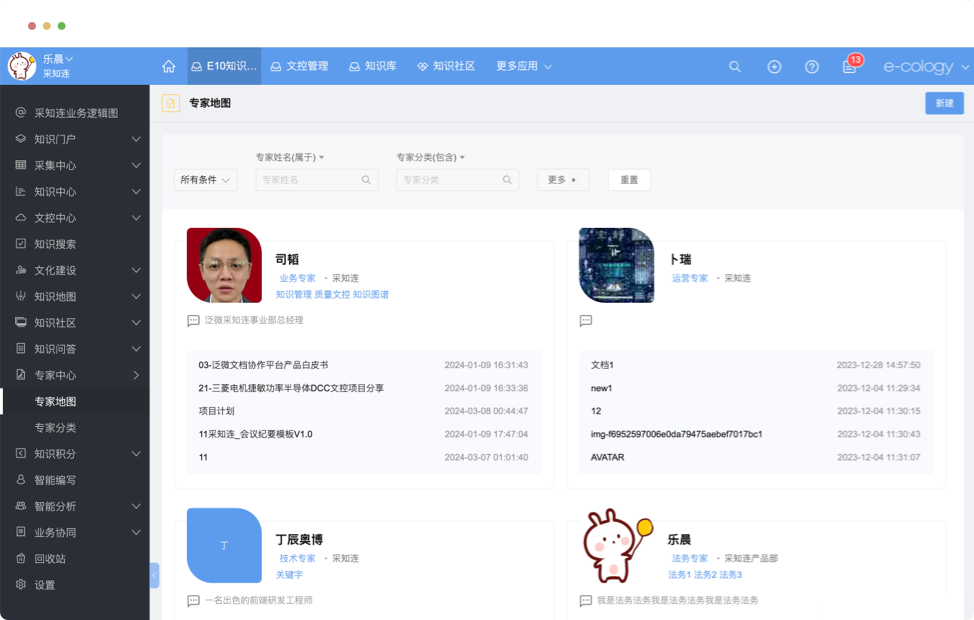Click the sidebar collapse handle
This screenshot has width=974, height=620.
tap(154, 575)
